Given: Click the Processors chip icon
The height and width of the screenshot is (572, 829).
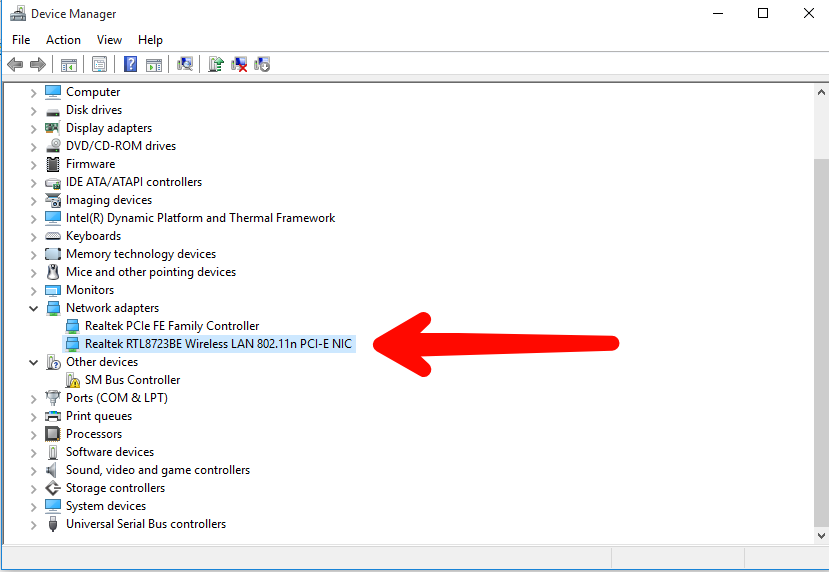Looking at the screenshot, I should tap(53, 434).
